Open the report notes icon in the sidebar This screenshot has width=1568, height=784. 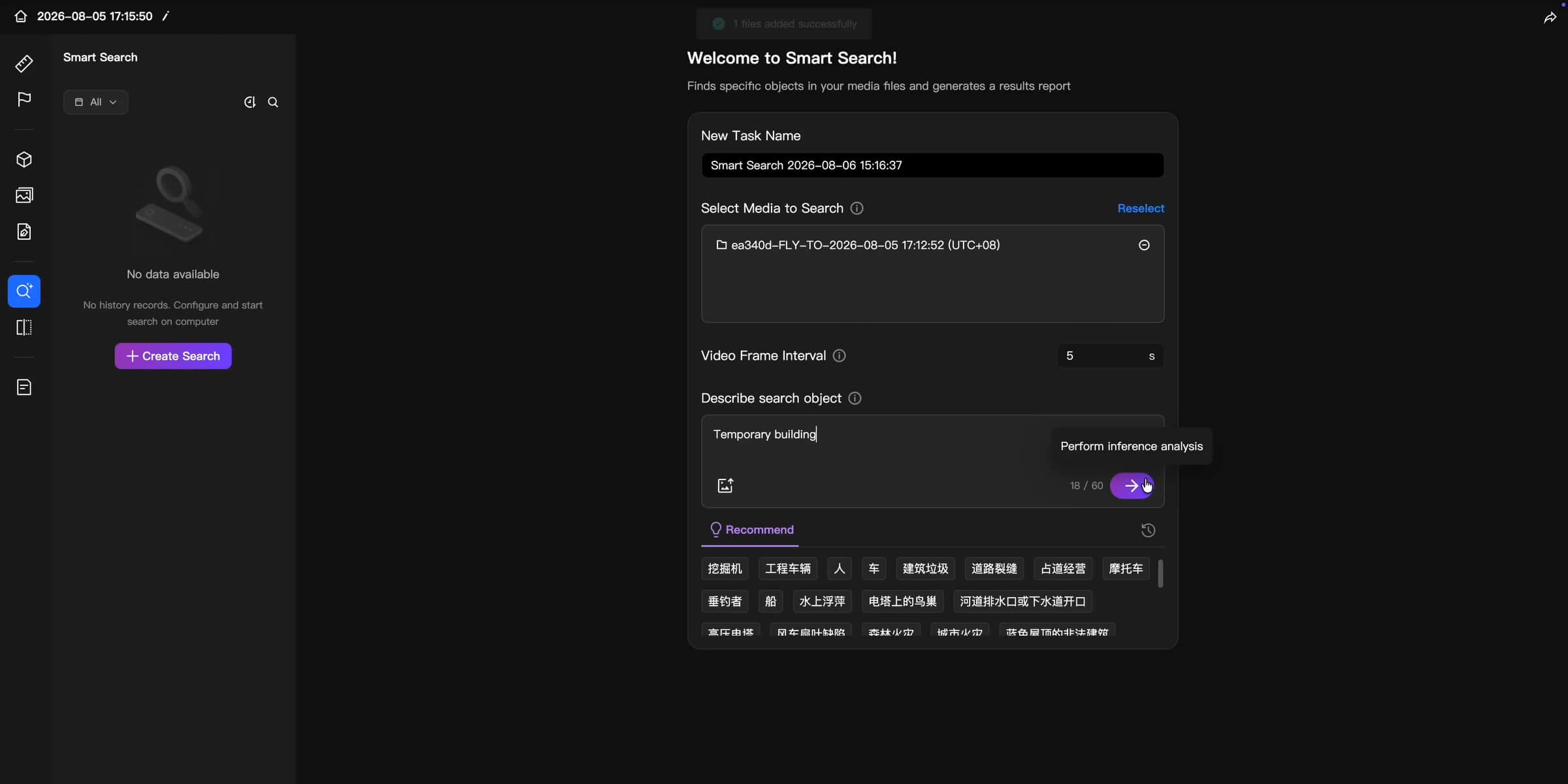pos(24,387)
